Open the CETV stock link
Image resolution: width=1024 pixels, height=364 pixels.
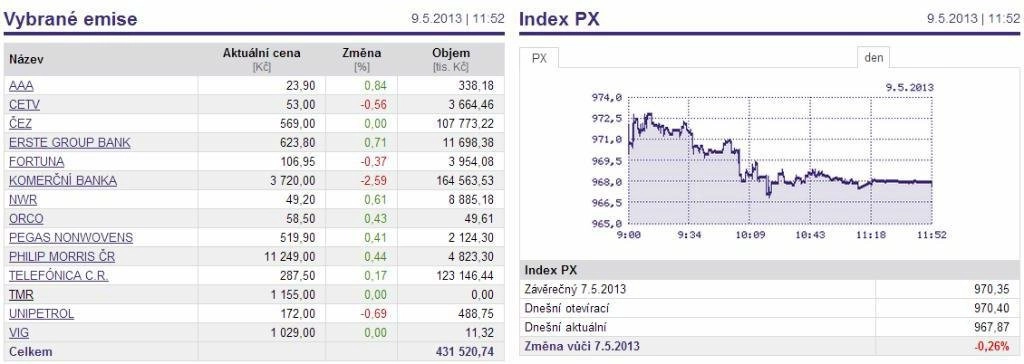[24, 105]
